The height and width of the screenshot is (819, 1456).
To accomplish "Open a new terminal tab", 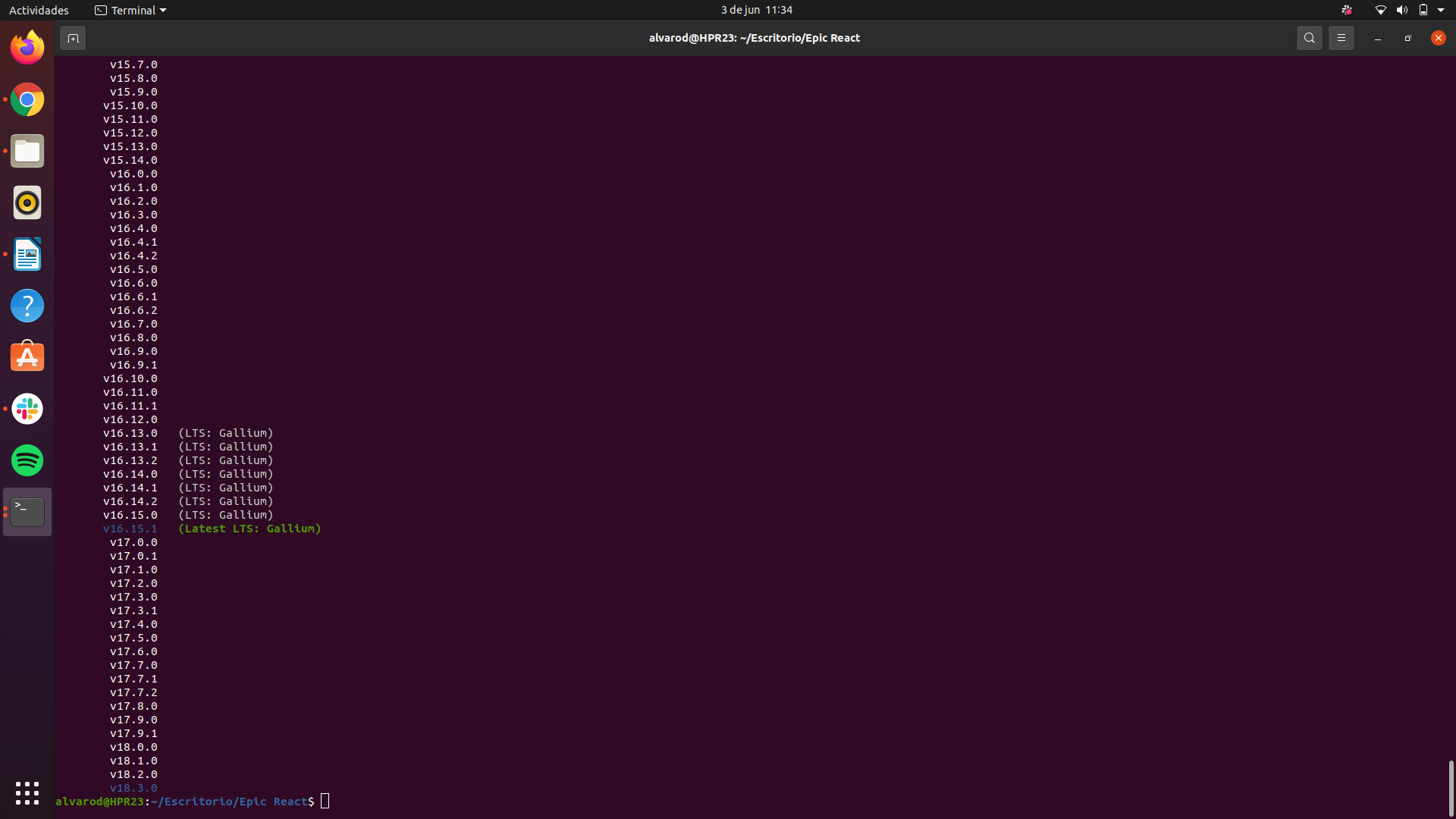I will 73,37.
